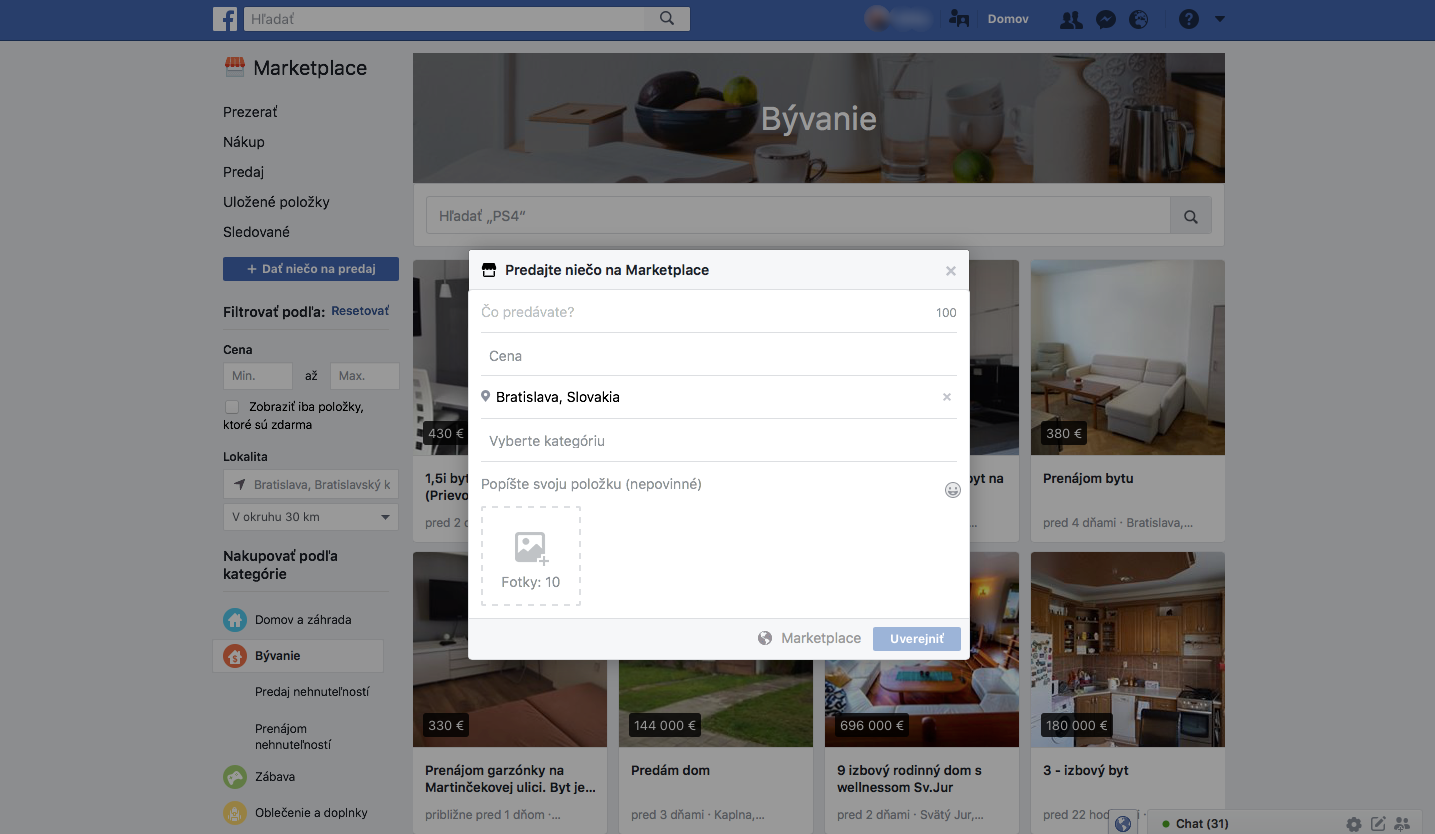Open Uložené položky in sidebar

[x=276, y=202]
